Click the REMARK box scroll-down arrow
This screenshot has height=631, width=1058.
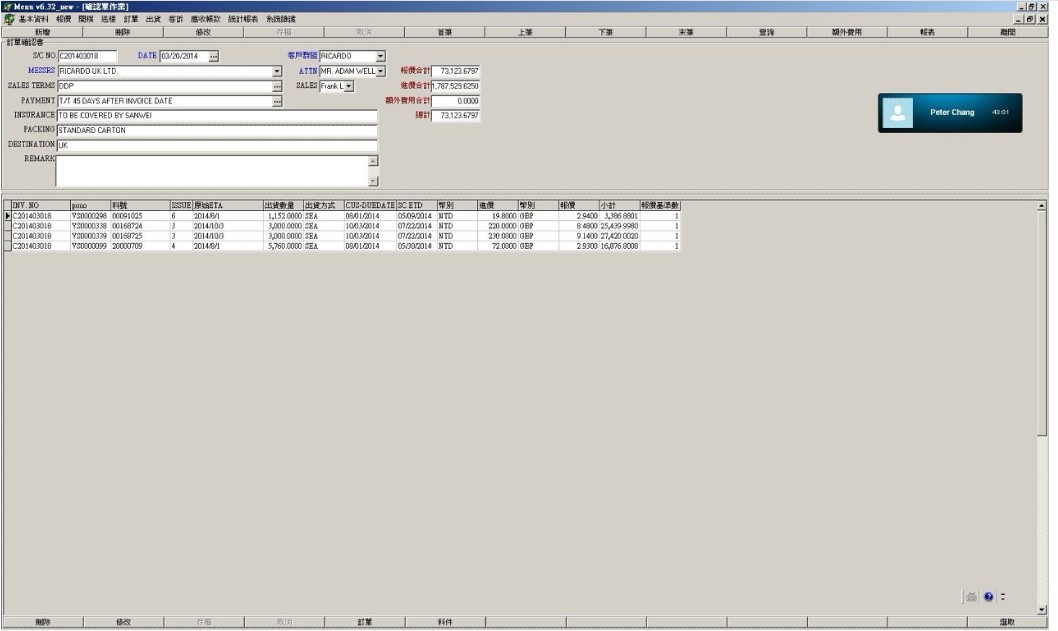click(373, 181)
